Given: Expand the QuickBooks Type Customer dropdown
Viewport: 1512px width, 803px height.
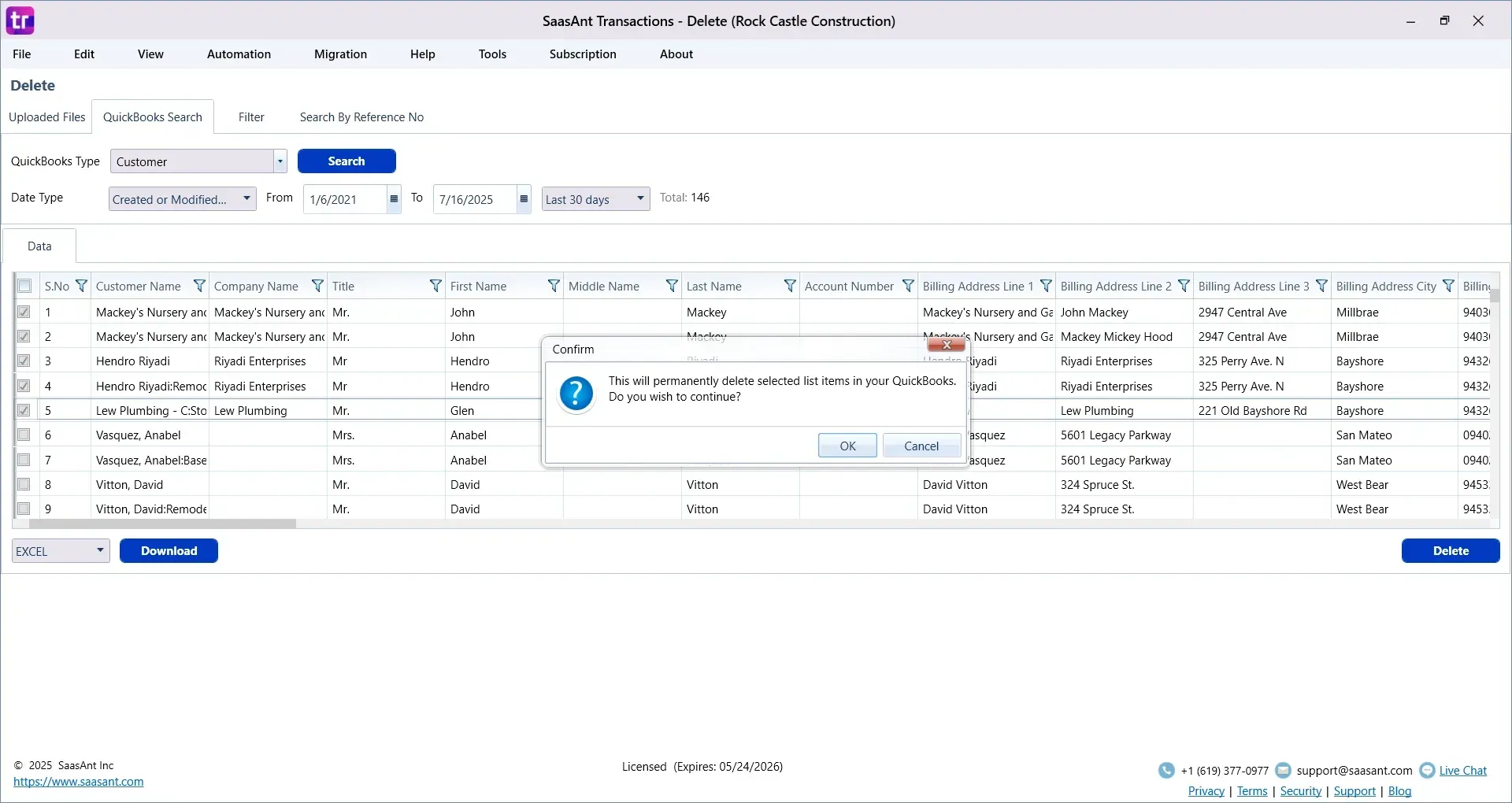Looking at the screenshot, I should [280, 161].
